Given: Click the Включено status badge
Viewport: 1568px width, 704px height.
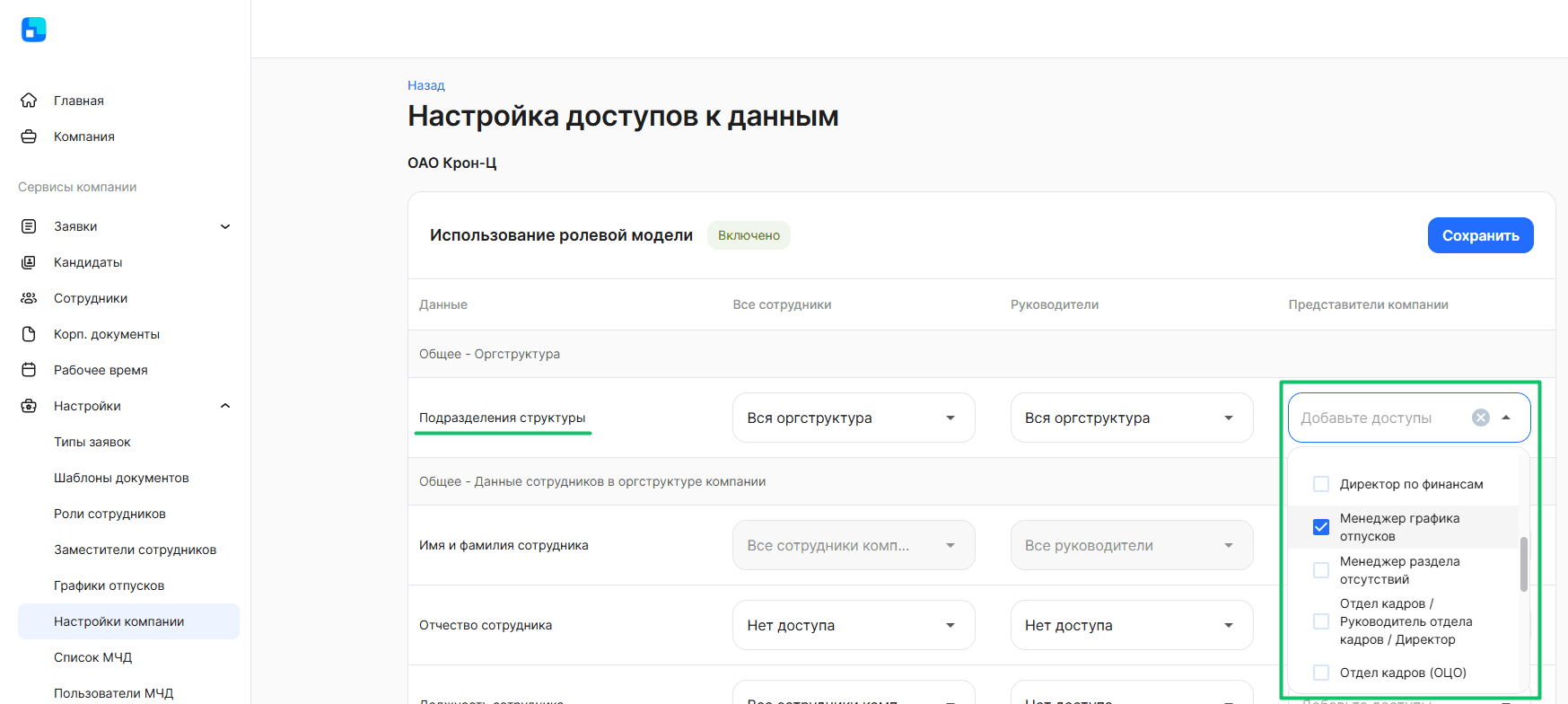Looking at the screenshot, I should point(749,235).
